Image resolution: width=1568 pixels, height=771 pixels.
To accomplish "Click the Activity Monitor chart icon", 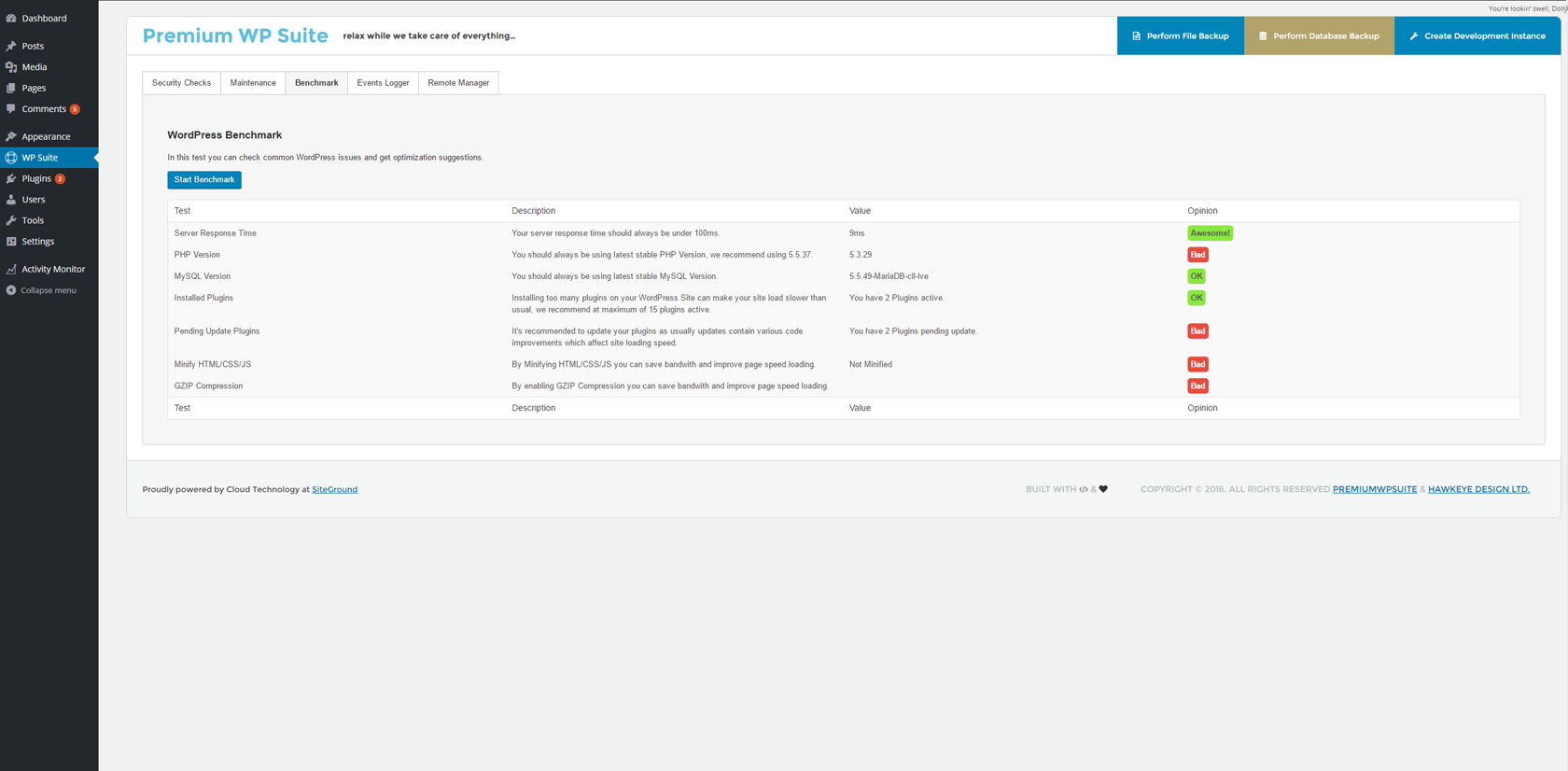I will pos(11,269).
